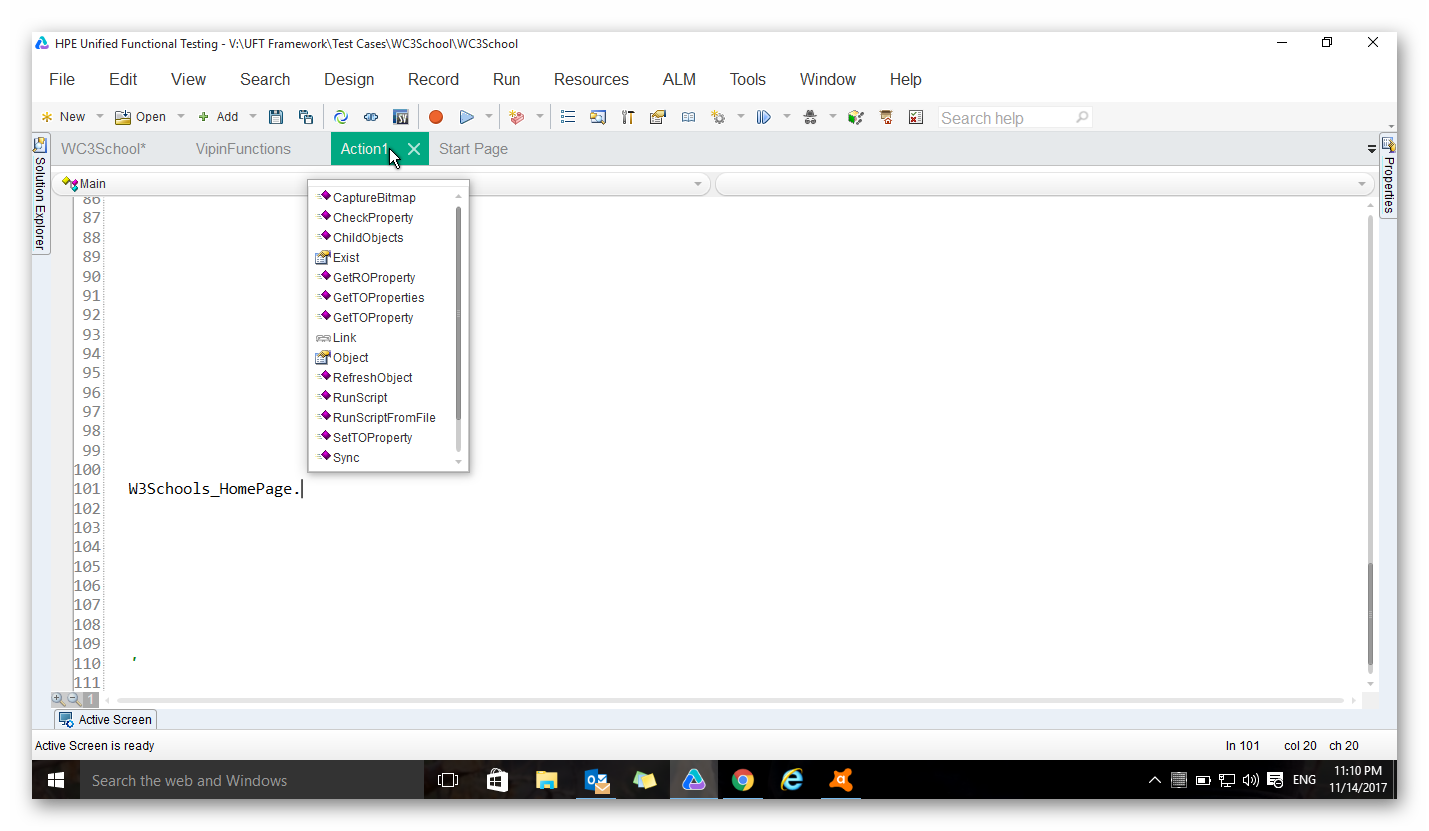This screenshot has width=1429, height=831.
Task: Expand the Run play button dropdown arrow
Action: [489, 117]
